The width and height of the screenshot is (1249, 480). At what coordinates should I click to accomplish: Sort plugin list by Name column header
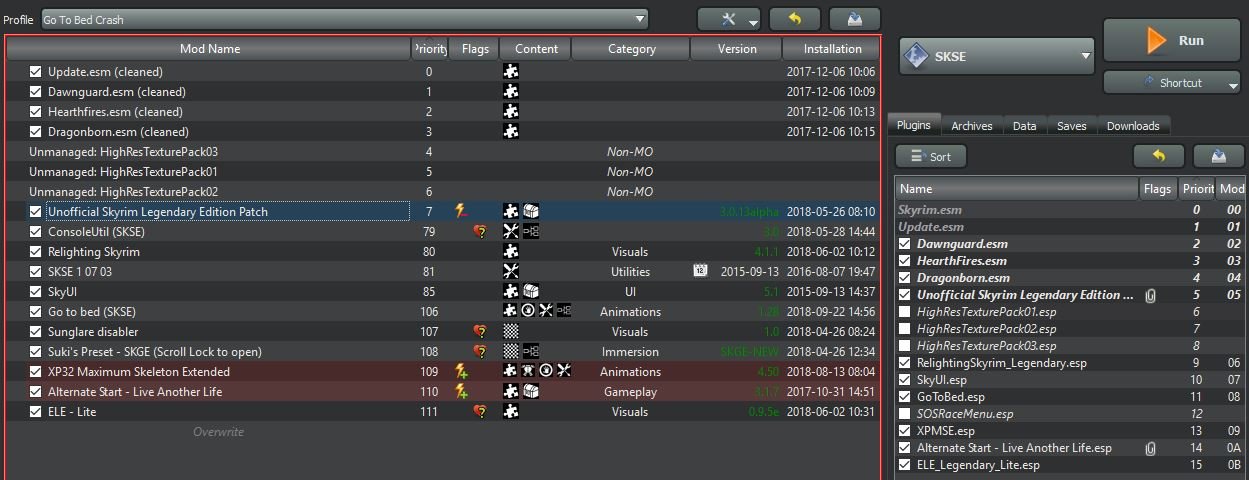[x=1017, y=188]
